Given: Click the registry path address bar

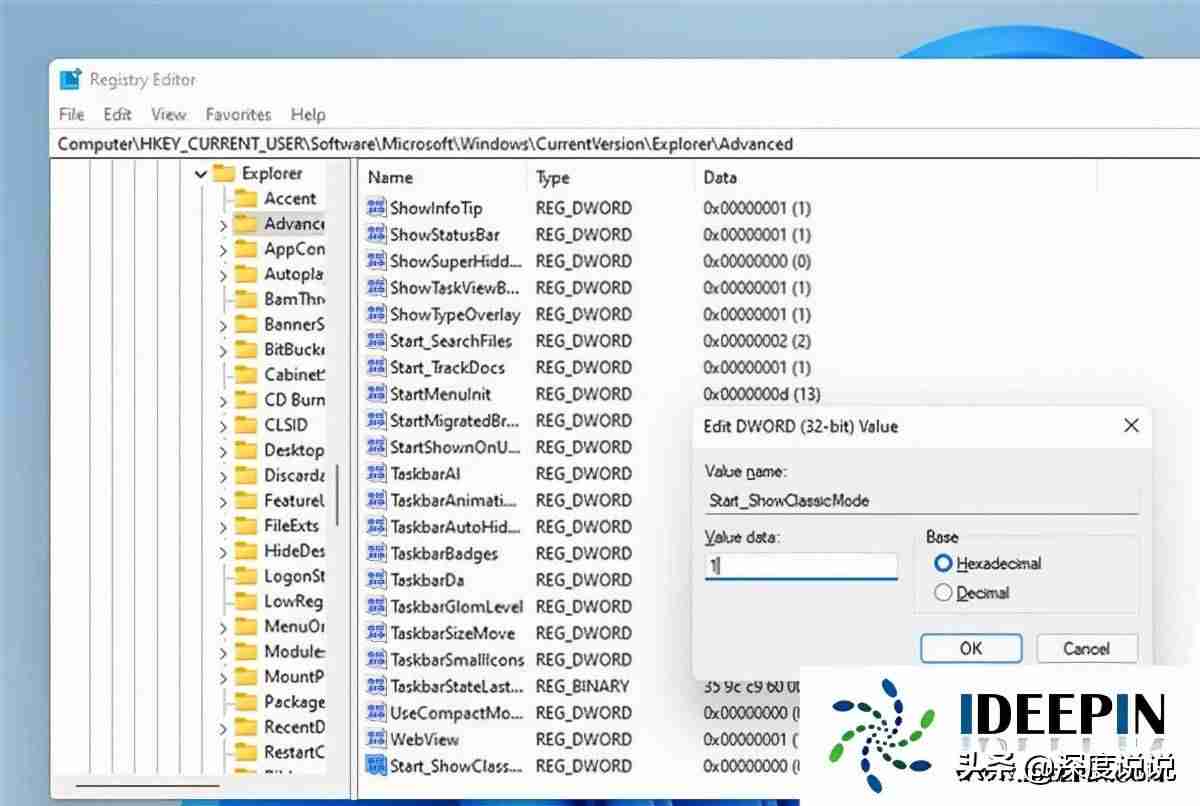Looking at the screenshot, I should click(x=625, y=144).
